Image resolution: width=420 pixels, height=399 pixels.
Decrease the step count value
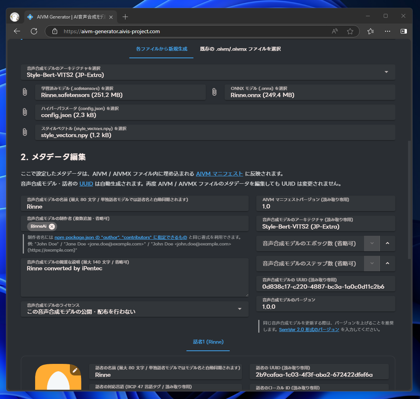coord(372,264)
